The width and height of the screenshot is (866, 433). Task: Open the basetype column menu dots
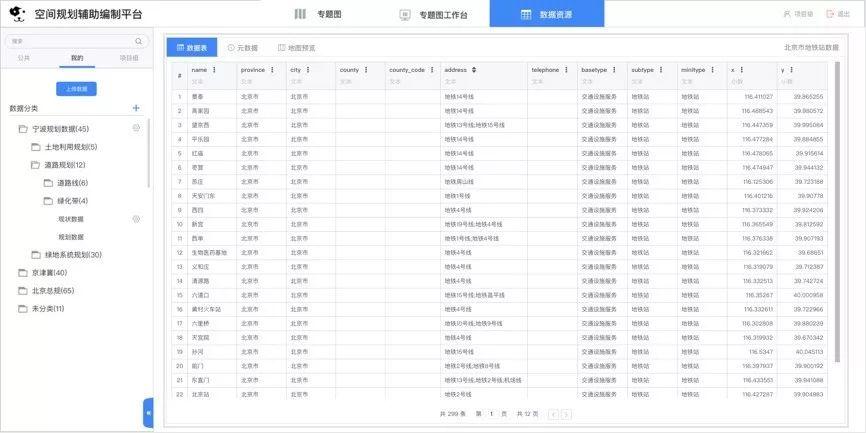coord(614,70)
